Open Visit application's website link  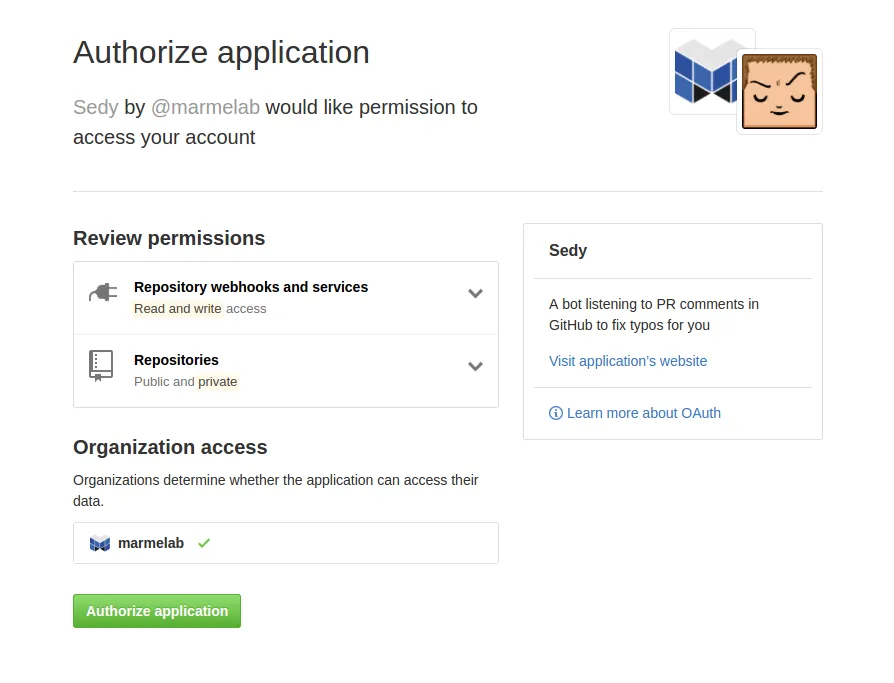(x=628, y=361)
